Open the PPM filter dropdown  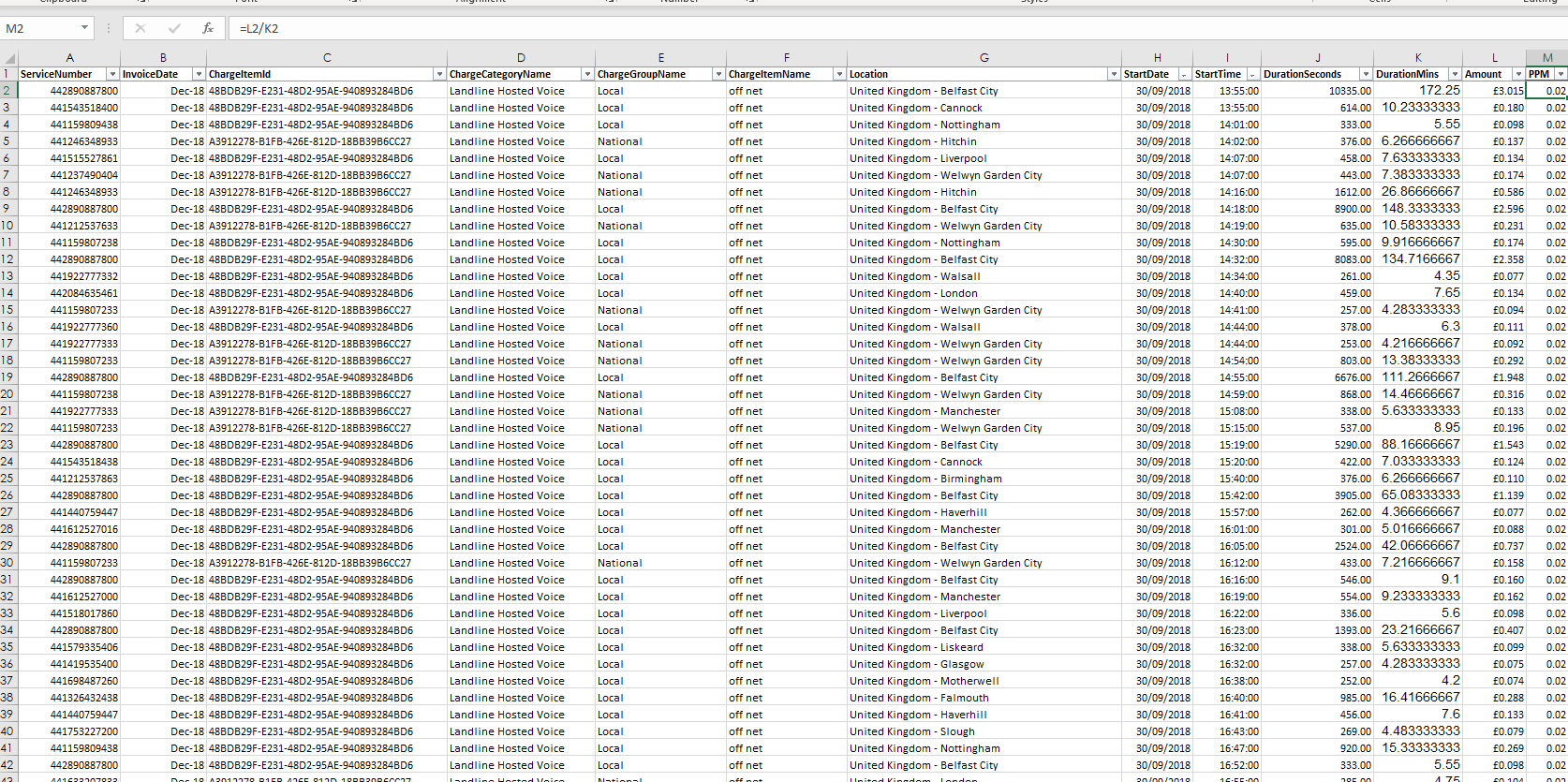point(1561,74)
